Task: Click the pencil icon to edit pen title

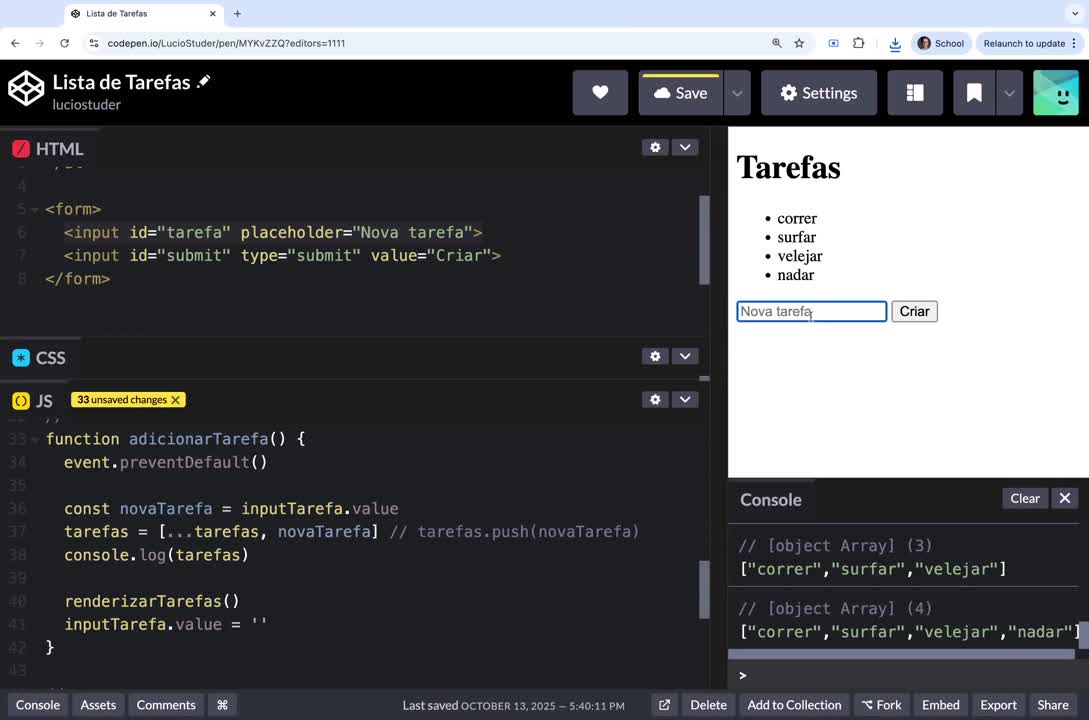Action: [x=204, y=82]
